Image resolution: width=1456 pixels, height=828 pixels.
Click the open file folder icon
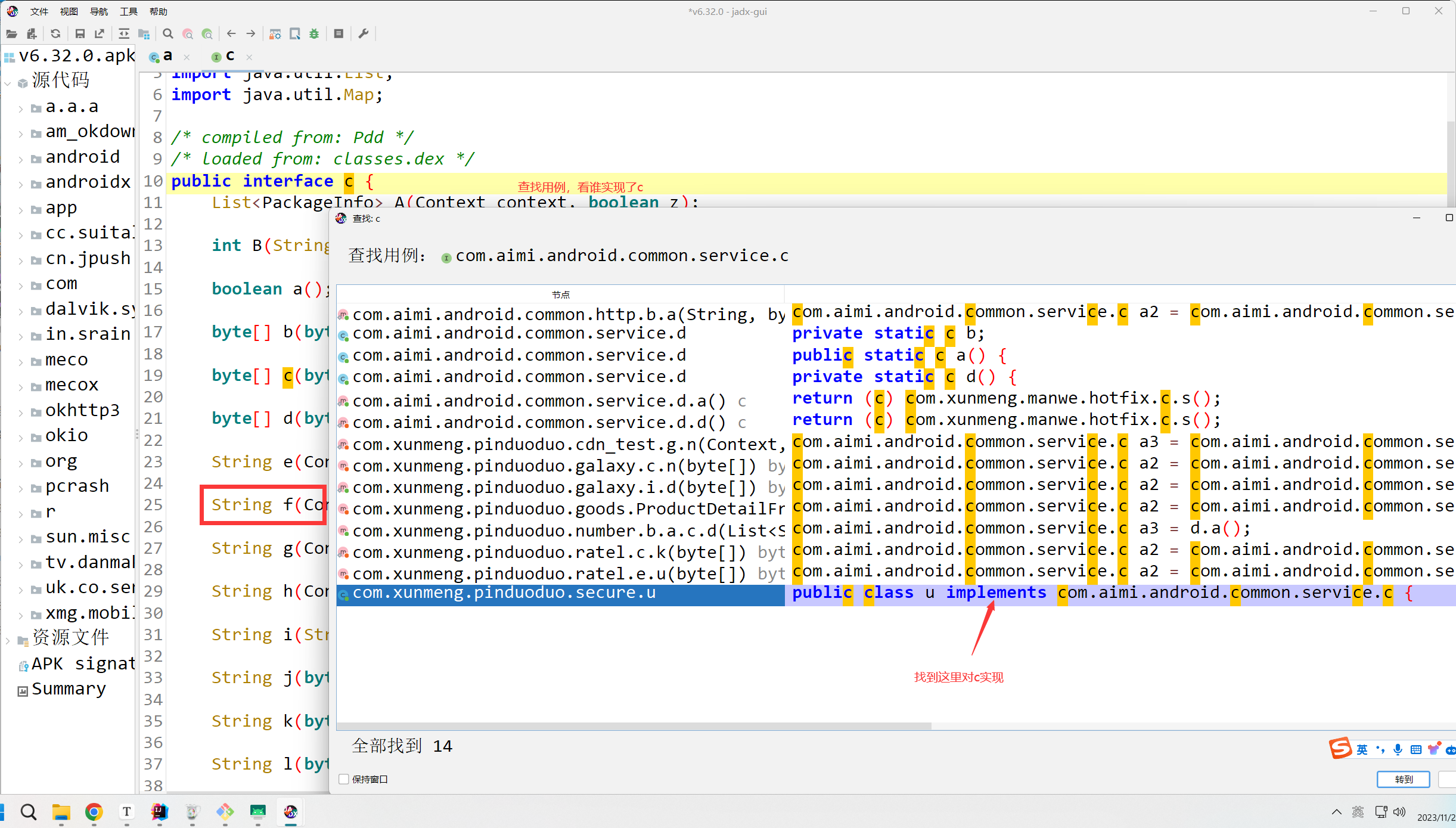click(x=11, y=34)
